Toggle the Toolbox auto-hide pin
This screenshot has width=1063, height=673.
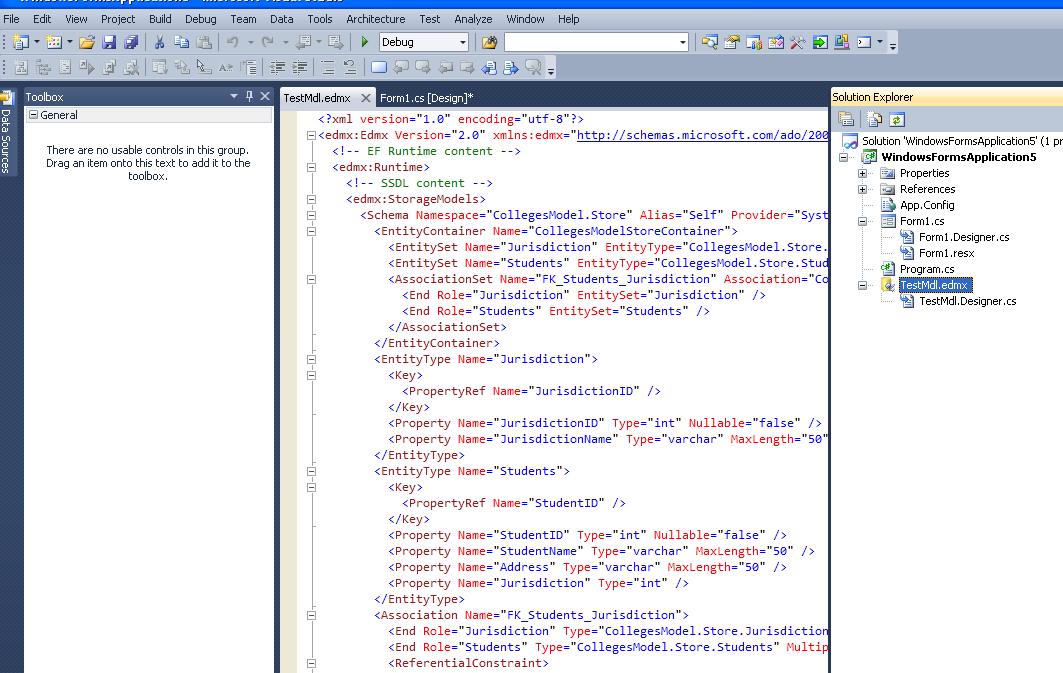[x=249, y=96]
